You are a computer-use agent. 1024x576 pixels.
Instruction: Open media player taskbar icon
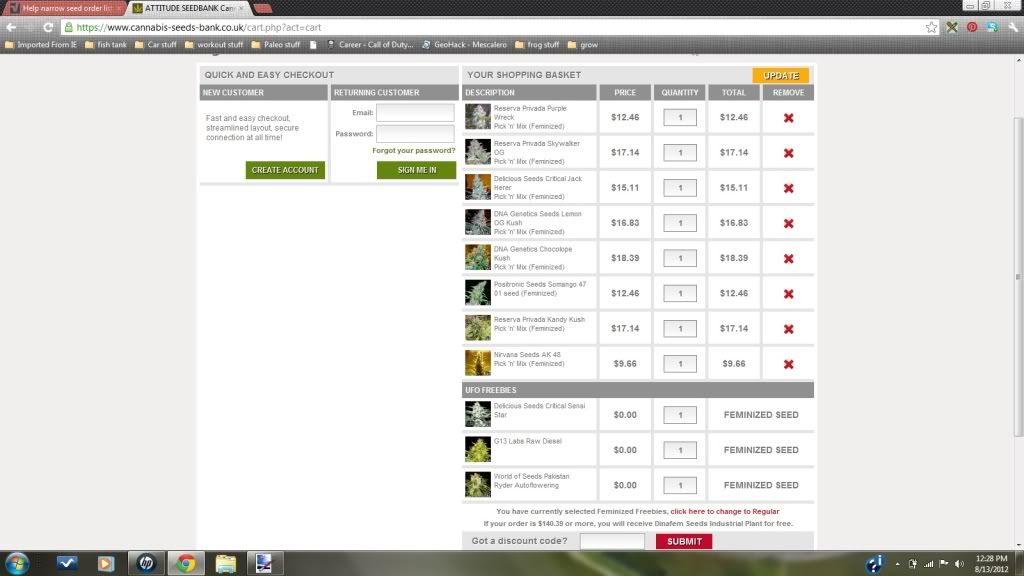click(106, 563)
